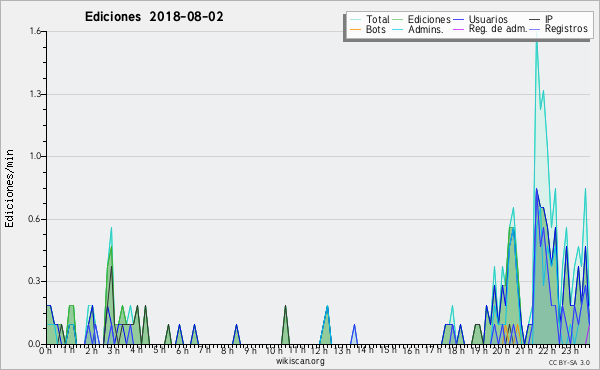Screen dimensions: 600x370
Task: Click the '23 h' x-axis label
Action: pyautogui.click(x=570, y=351)
